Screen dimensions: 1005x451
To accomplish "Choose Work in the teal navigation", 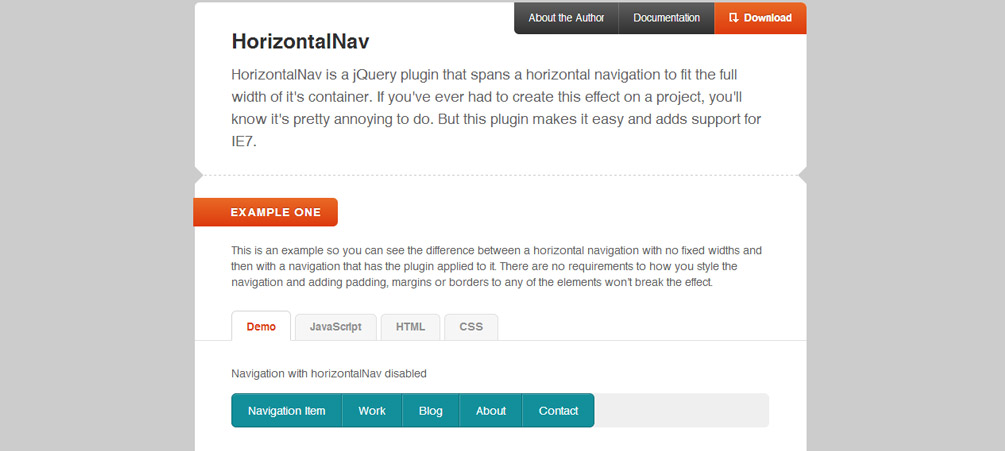I will 372,411.
